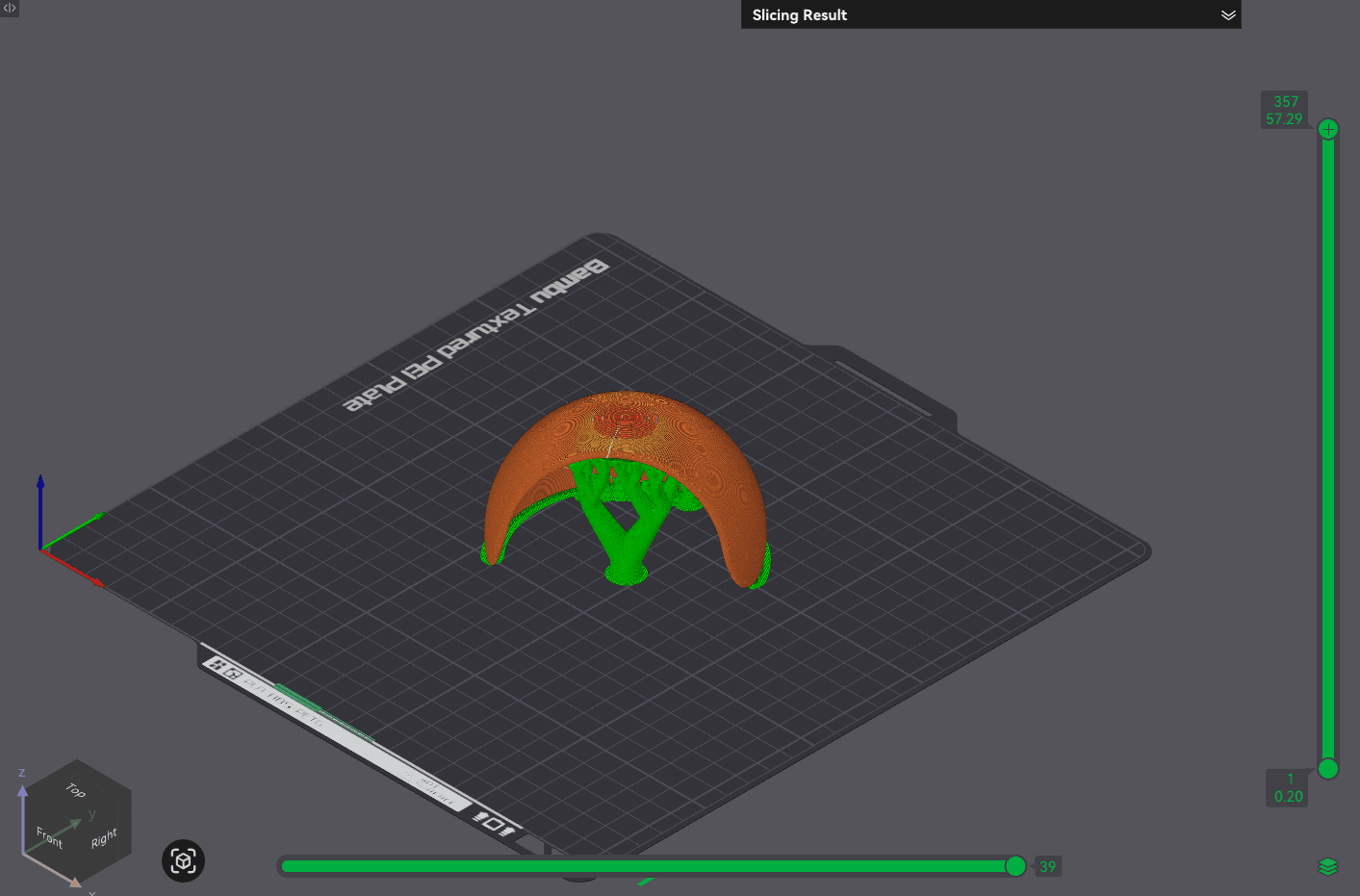Select the Right face of the view cube
1360x896 pixels.
click(104, 838)
